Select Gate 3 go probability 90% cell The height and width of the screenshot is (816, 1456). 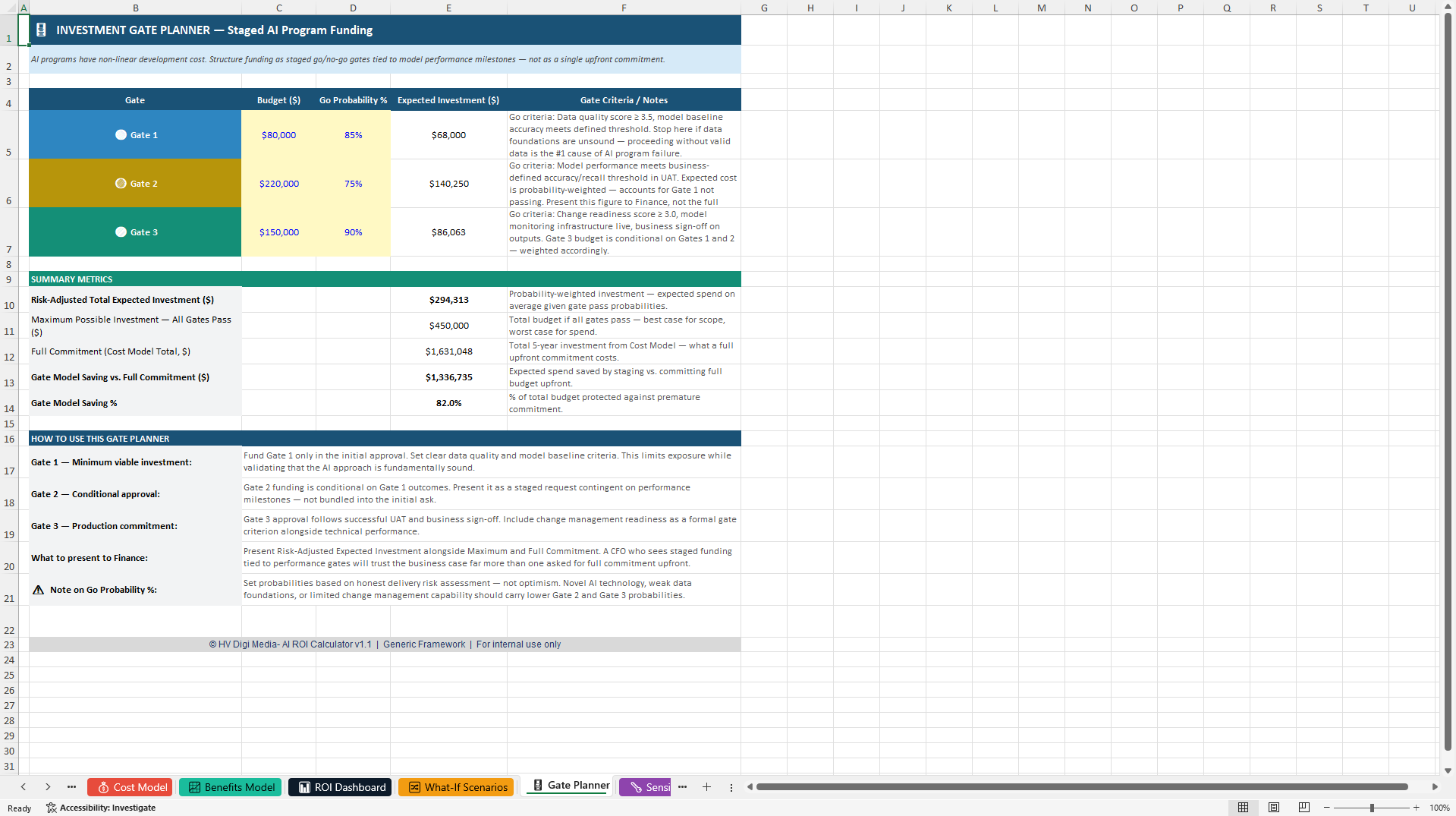coord(353,232)
